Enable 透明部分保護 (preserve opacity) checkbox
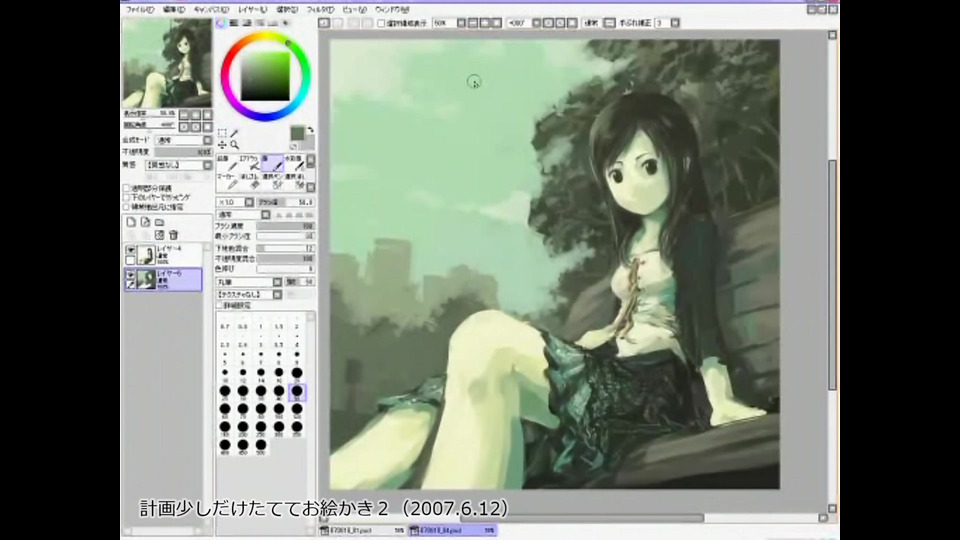Screen dimensions: 960x540 (x=127, y=189)
